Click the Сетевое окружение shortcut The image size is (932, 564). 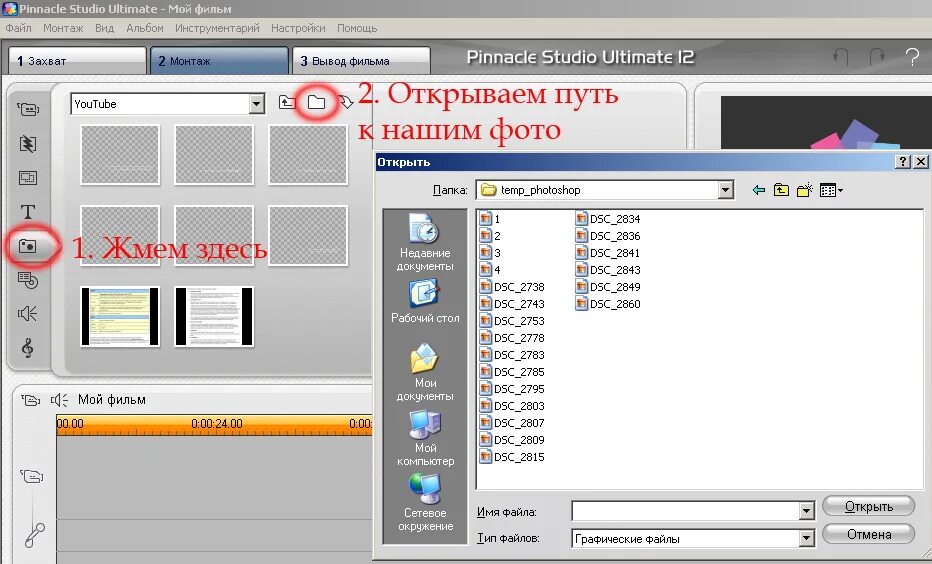click(x=425, y=502)
